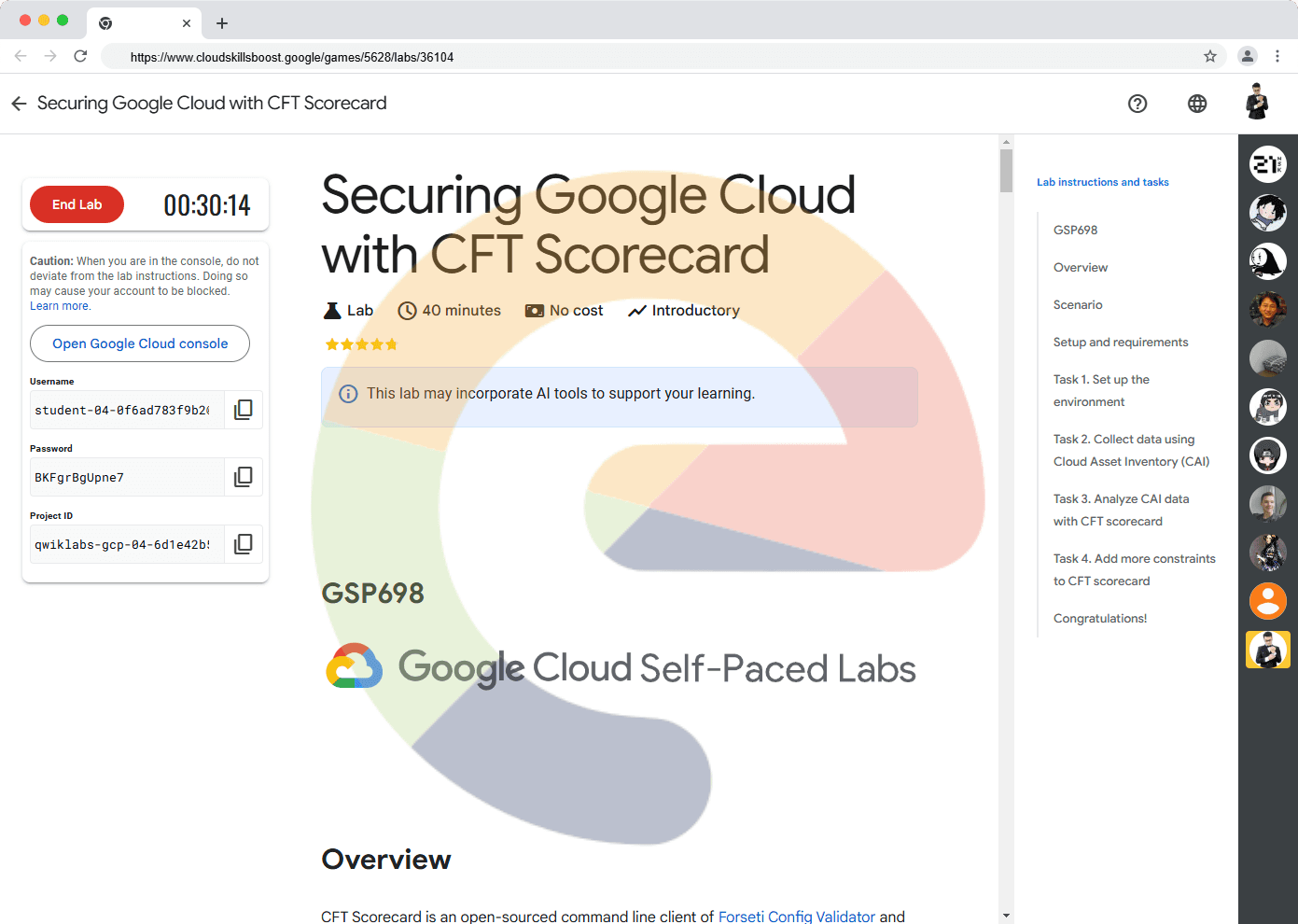Follow the Learn more link
1298x924 pixels.
point(60,306)
